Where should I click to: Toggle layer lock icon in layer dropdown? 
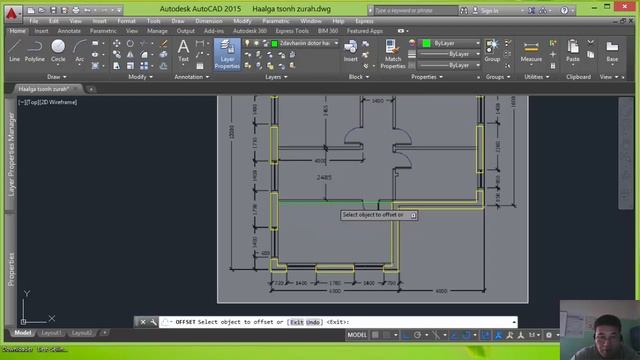pos(265,43)
